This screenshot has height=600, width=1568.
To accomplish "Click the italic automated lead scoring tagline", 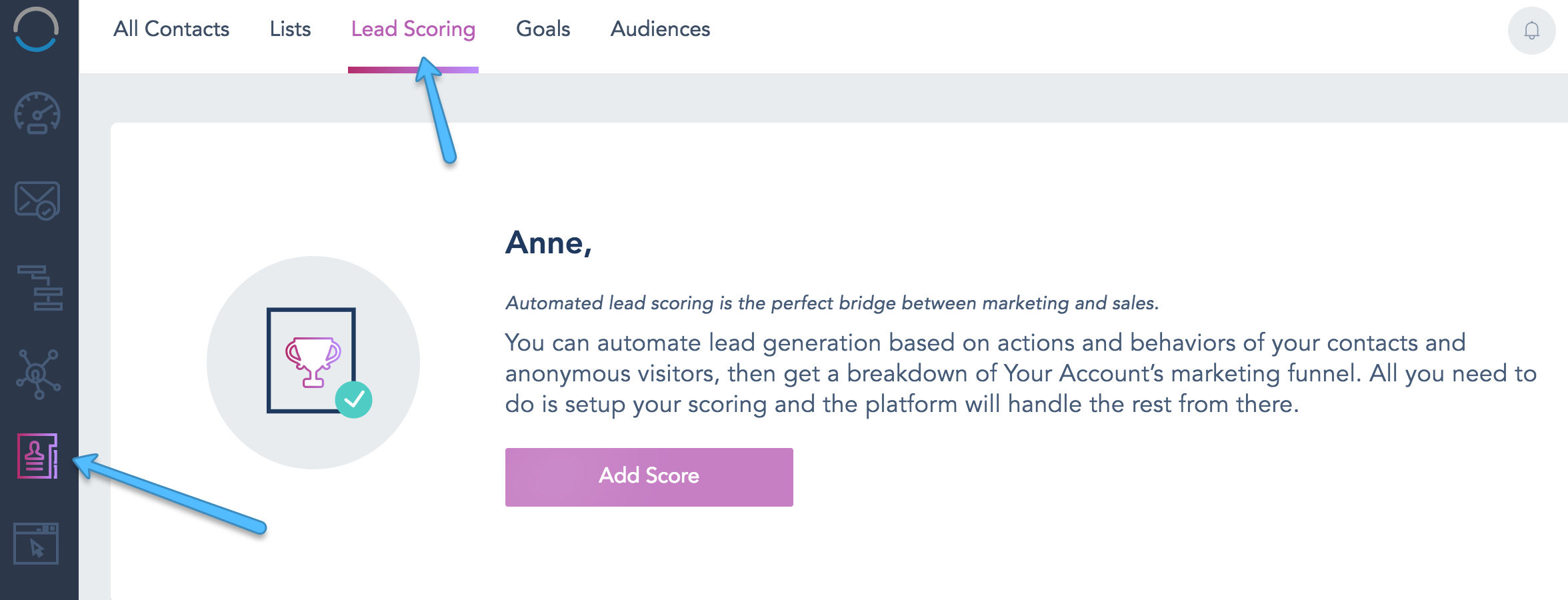I will click(x=831, y=303).
